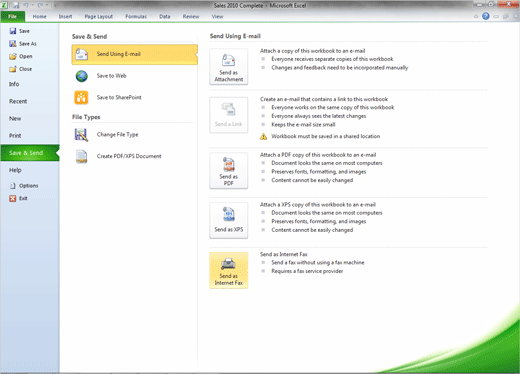Click the Close folder icon
This screenshot has width=520, height=374.
click(x=13, y=69)
